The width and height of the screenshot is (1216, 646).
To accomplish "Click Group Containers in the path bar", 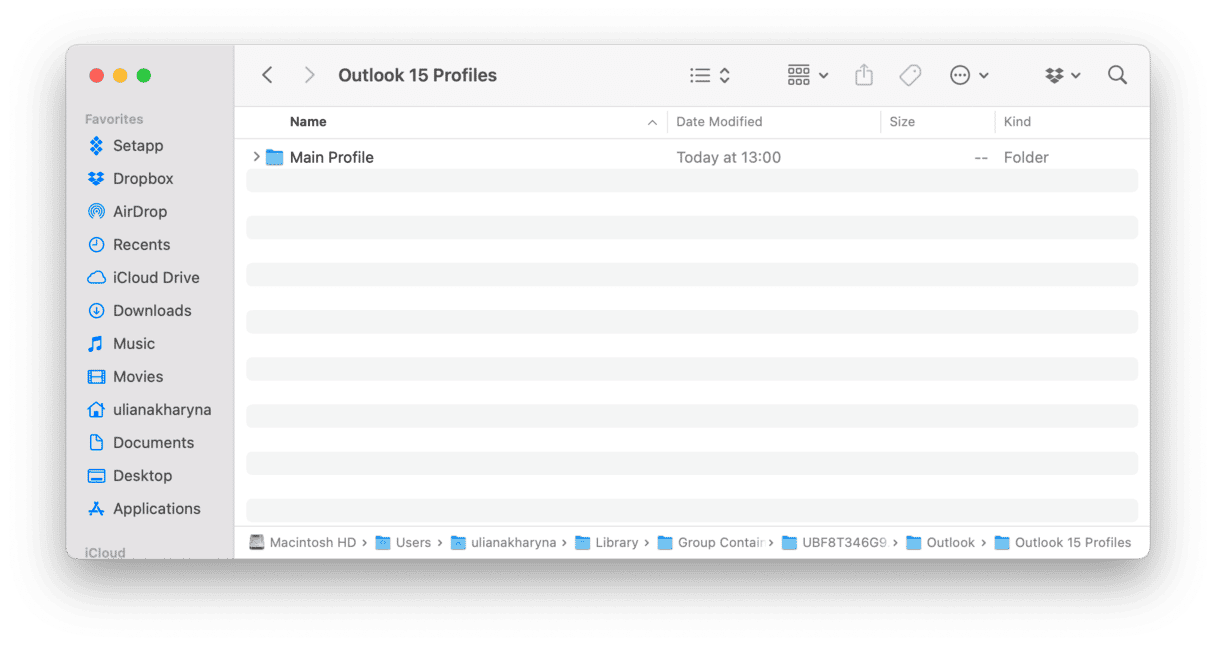I will tap(711, 543).
